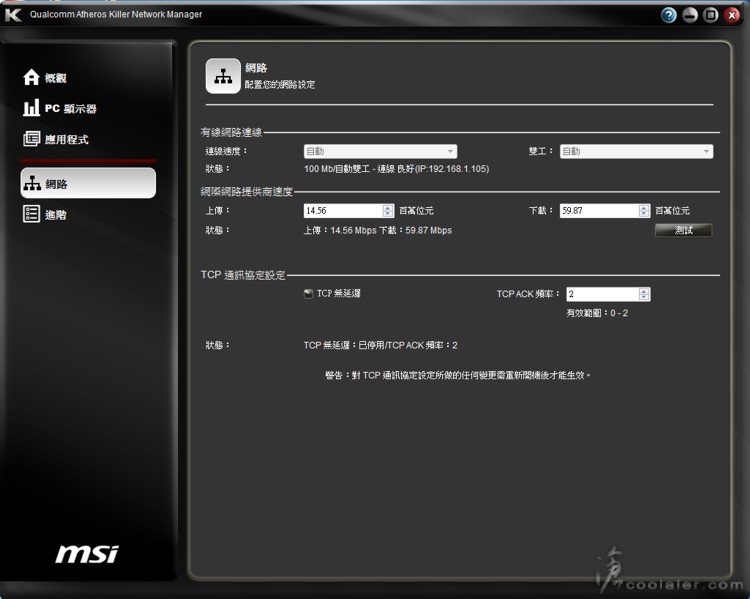Click the warning text starting with 警告
The width and height of the screenshot is (750, 599).
coord(458,375)
